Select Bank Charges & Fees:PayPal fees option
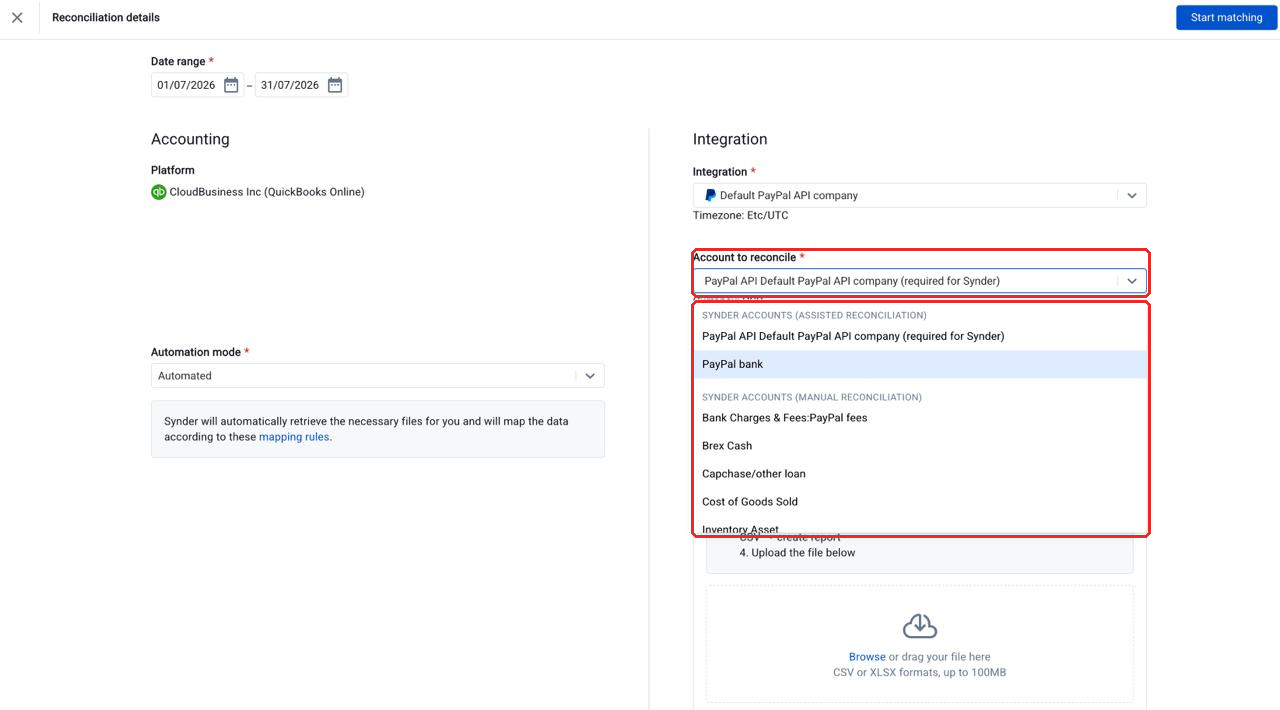Viewport: 1280px width, 710px height. [920, 418]
